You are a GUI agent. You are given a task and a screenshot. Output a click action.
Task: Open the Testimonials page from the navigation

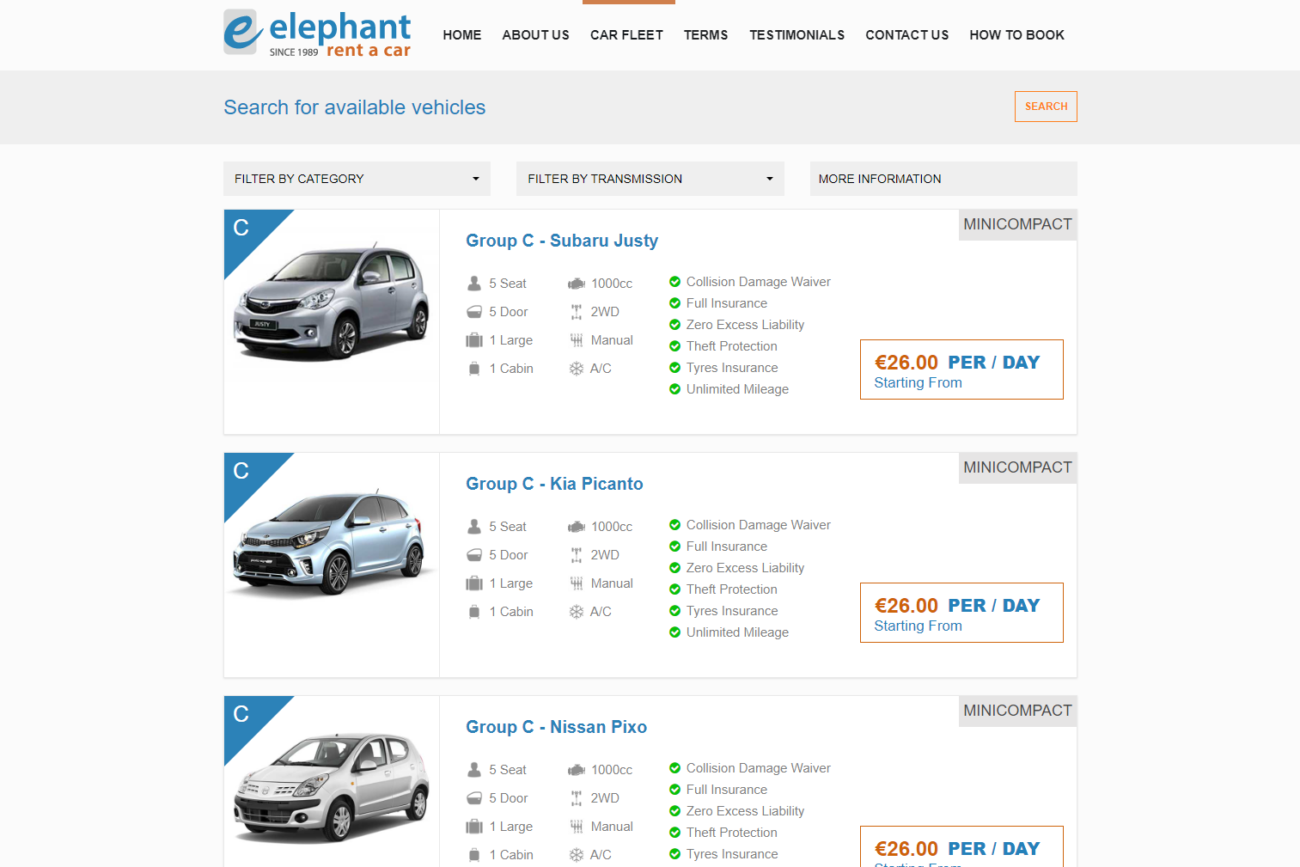tap(796, 35)
